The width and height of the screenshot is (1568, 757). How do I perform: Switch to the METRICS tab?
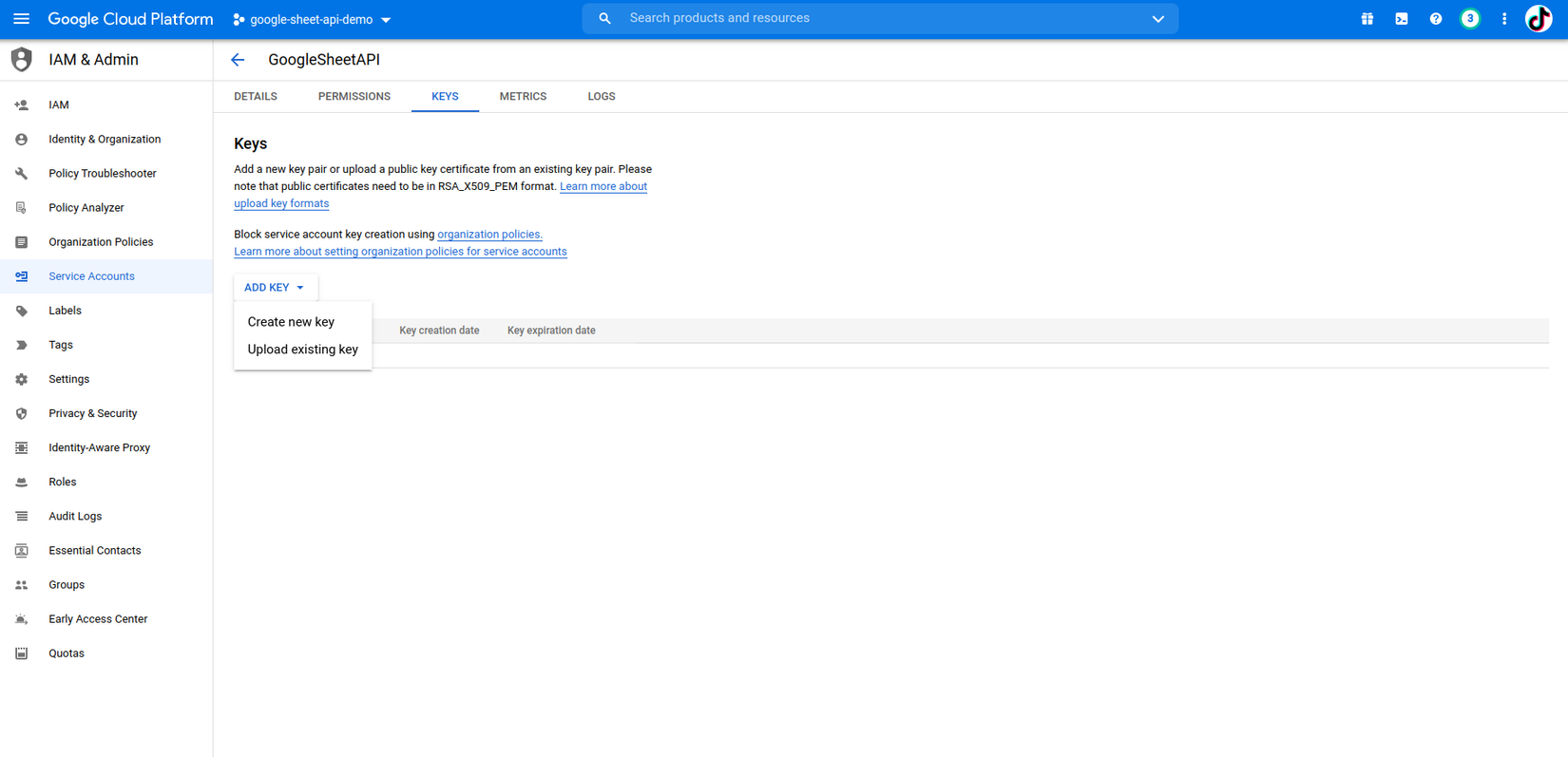(523, 97)
